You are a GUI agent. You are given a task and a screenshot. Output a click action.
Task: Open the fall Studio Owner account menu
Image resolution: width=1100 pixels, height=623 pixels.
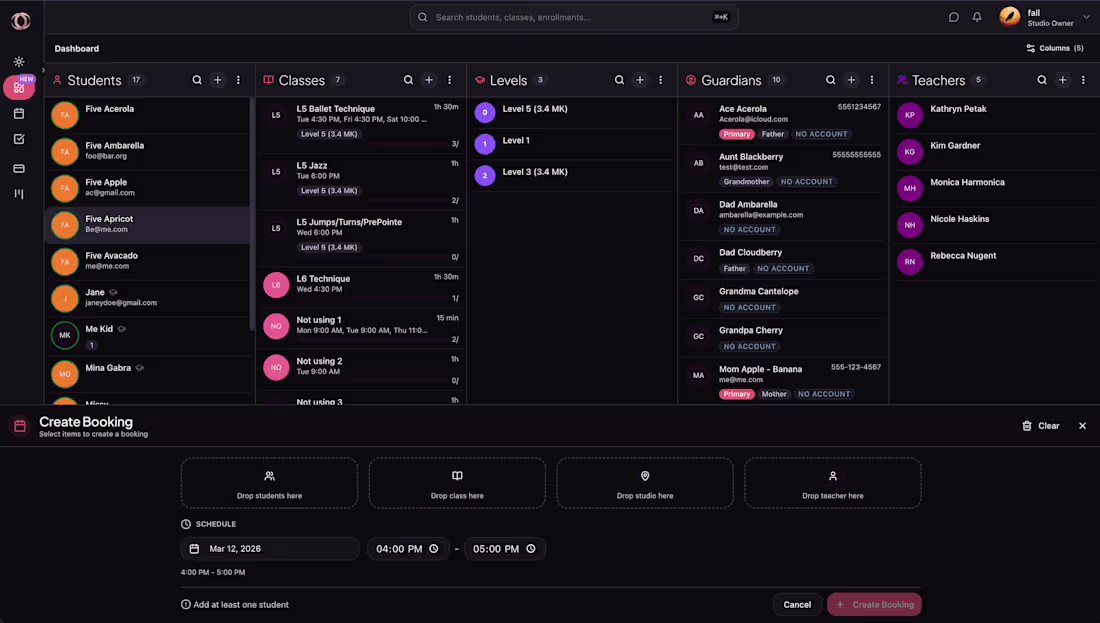tap(1045, 18)
